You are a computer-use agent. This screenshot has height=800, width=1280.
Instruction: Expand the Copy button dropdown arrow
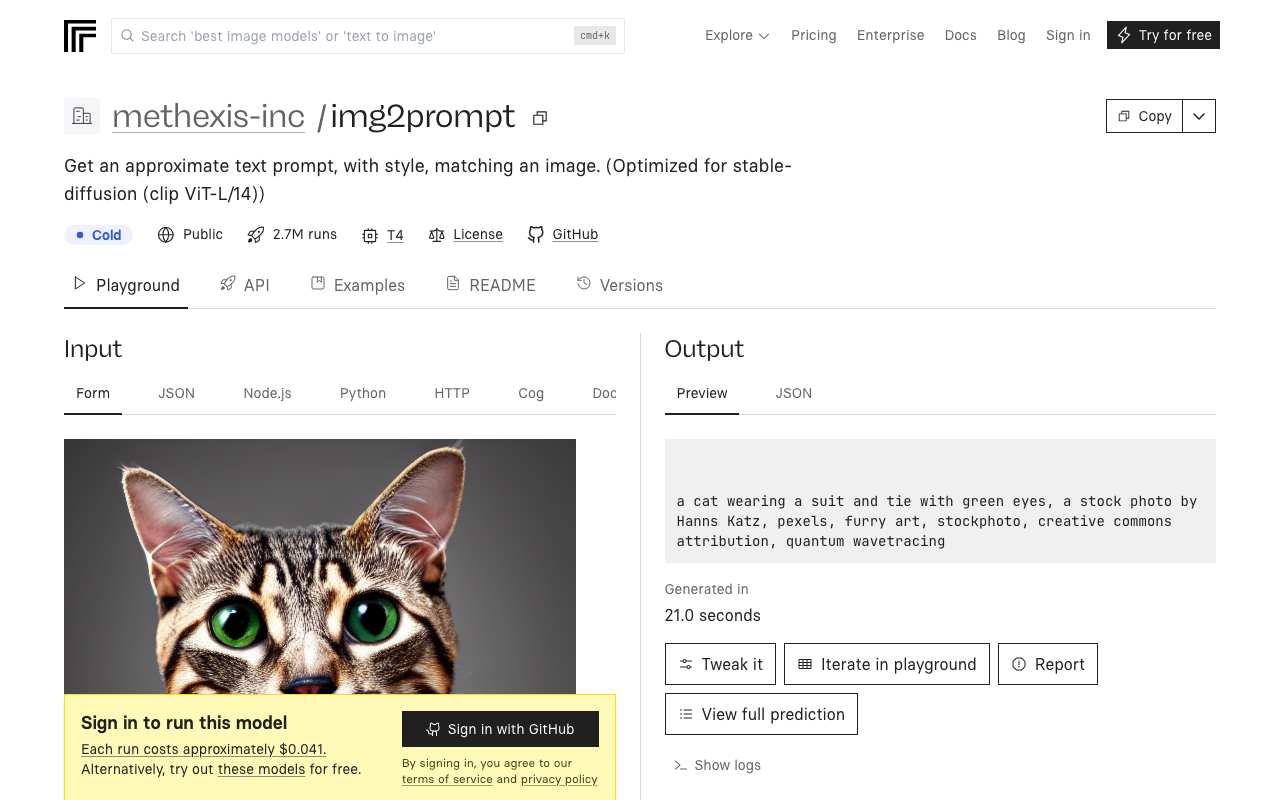(x=1199, y=116)
